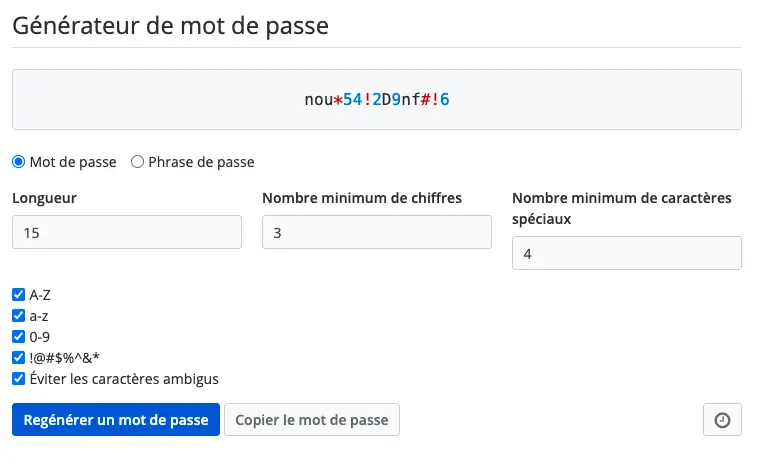Image resolution: width=759 pixels, height=465 pixels.
Task: Click the generated password text nou*54!2D9nf#!6
Action: click(x=377, y=100)
